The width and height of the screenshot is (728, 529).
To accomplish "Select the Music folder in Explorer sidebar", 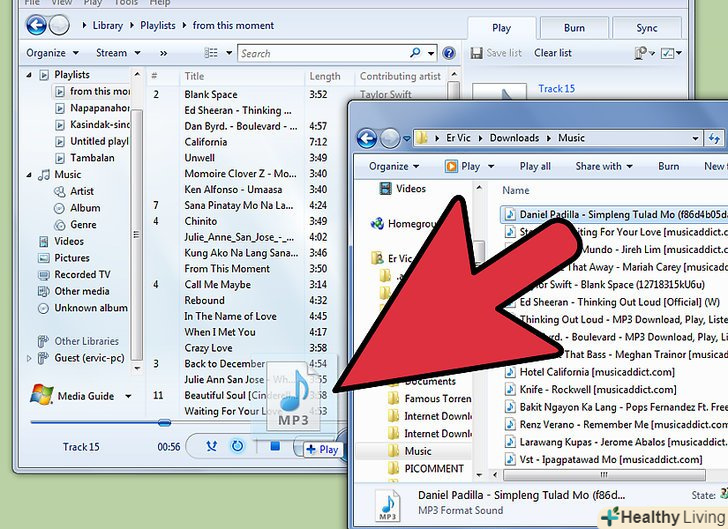I will [x=418, y=451].
